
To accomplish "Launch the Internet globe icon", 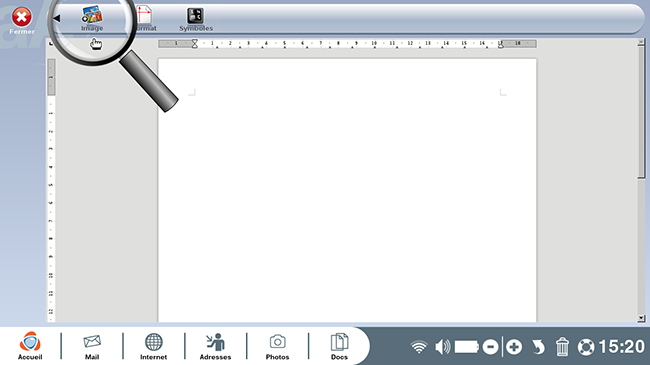I will click(153, 342).
